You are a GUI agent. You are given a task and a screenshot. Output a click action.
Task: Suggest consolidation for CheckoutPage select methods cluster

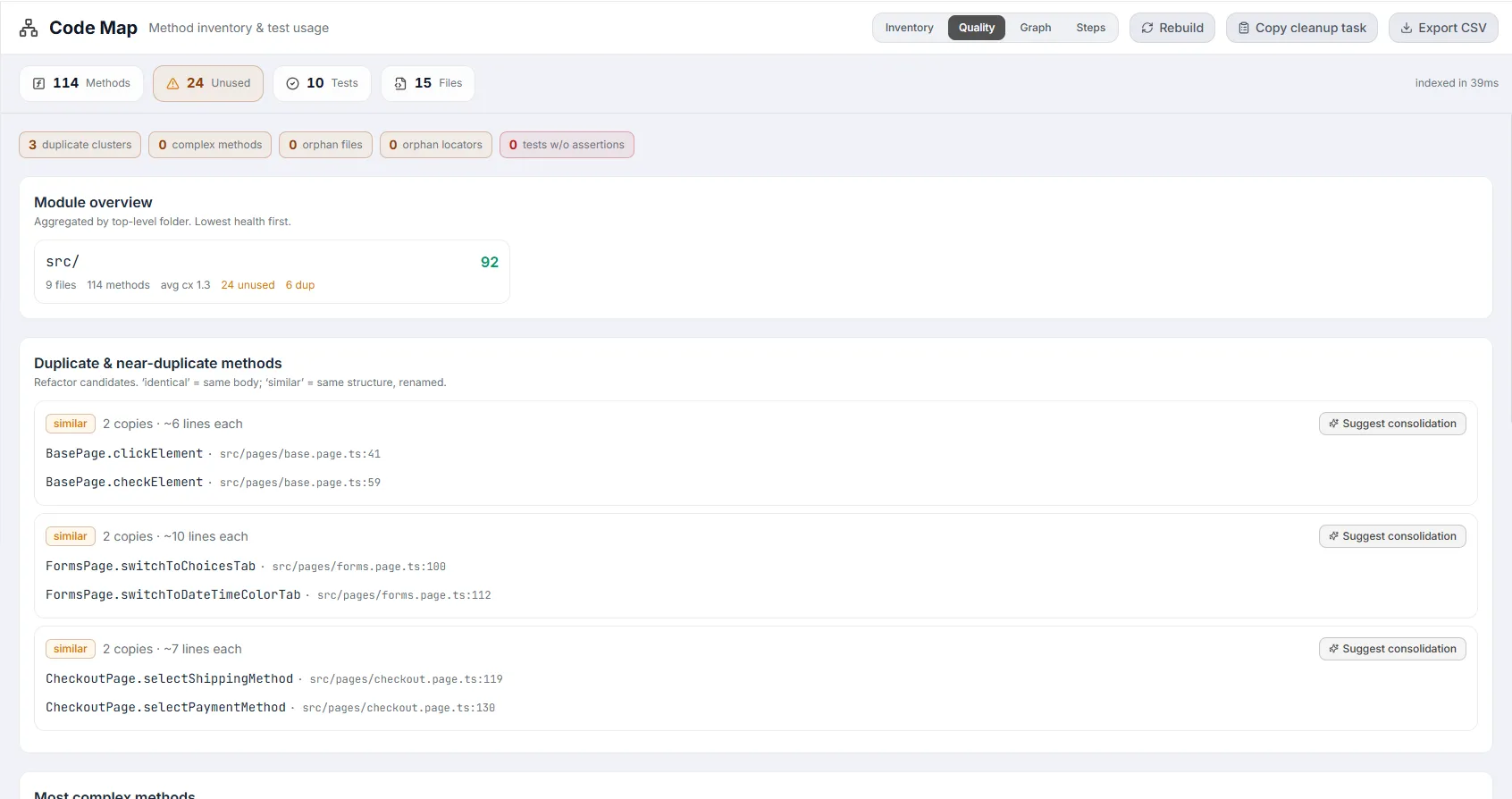1392,649
